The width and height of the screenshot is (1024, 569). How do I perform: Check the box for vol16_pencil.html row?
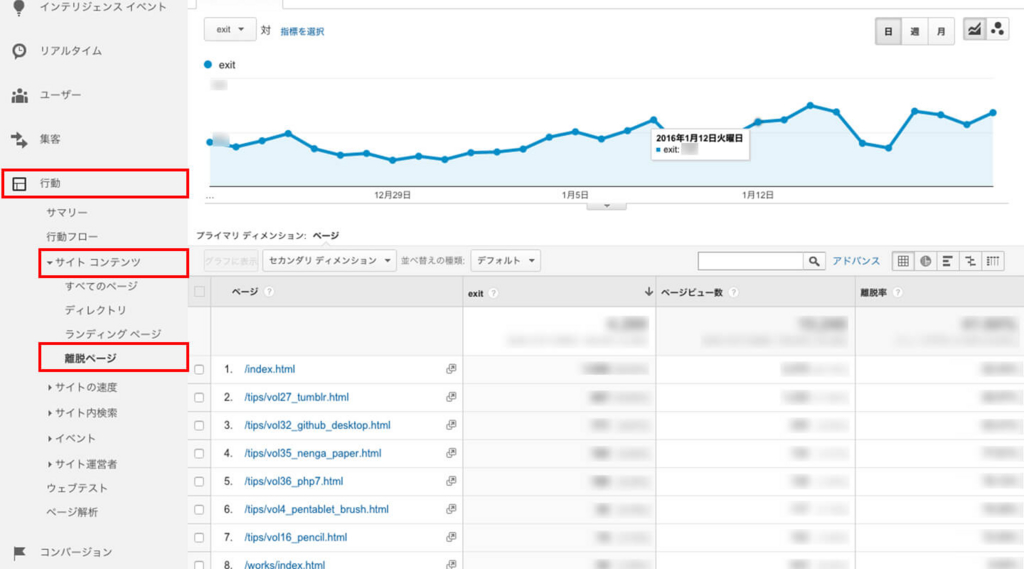pyautogui.click(x=199, y=538)
